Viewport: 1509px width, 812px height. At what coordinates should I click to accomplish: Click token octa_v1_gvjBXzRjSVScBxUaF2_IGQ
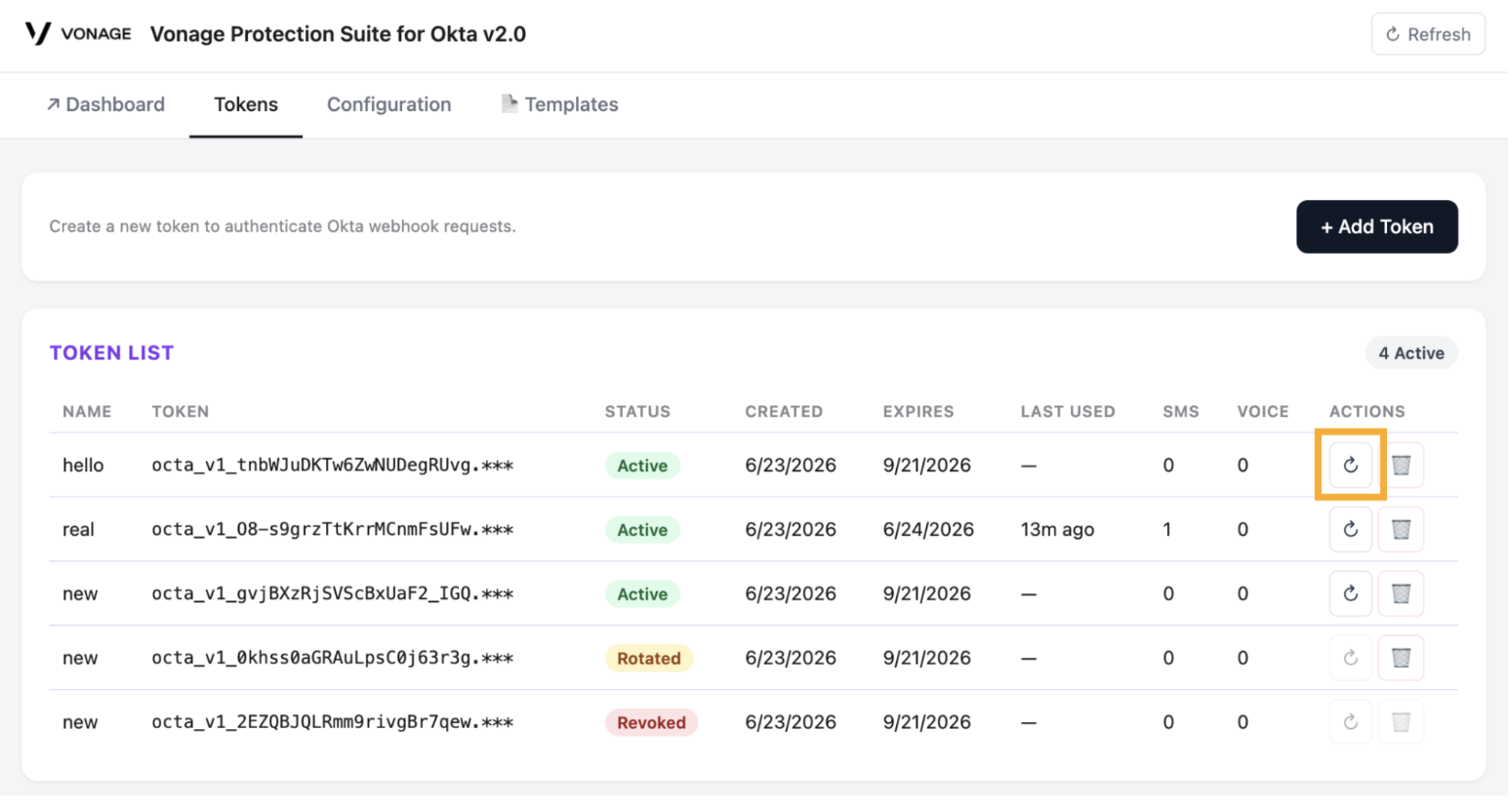(332, 593)
